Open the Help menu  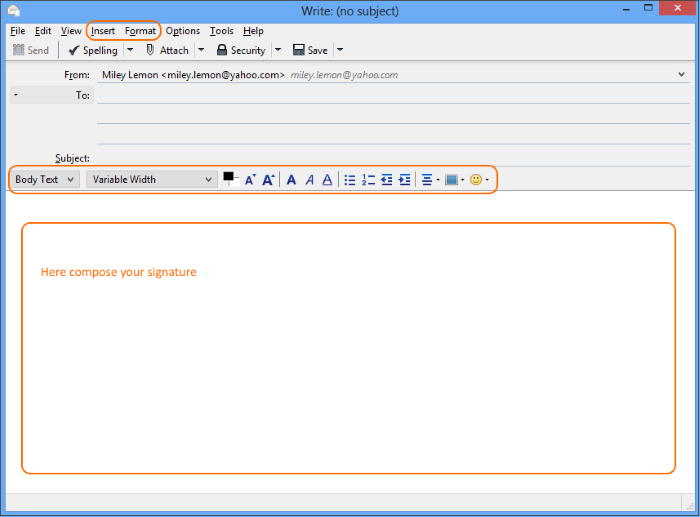253,31
